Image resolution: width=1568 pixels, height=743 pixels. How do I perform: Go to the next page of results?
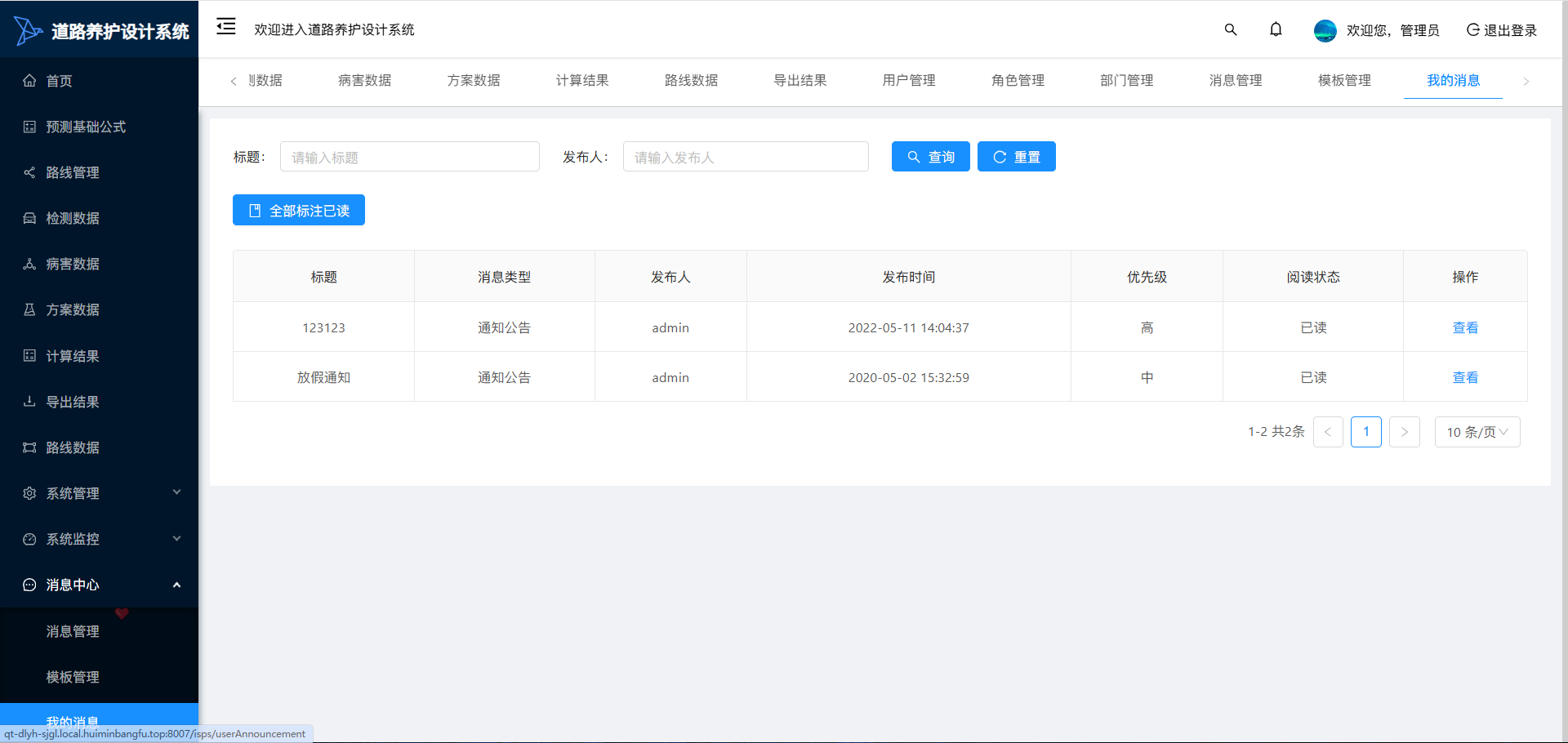1405,432
